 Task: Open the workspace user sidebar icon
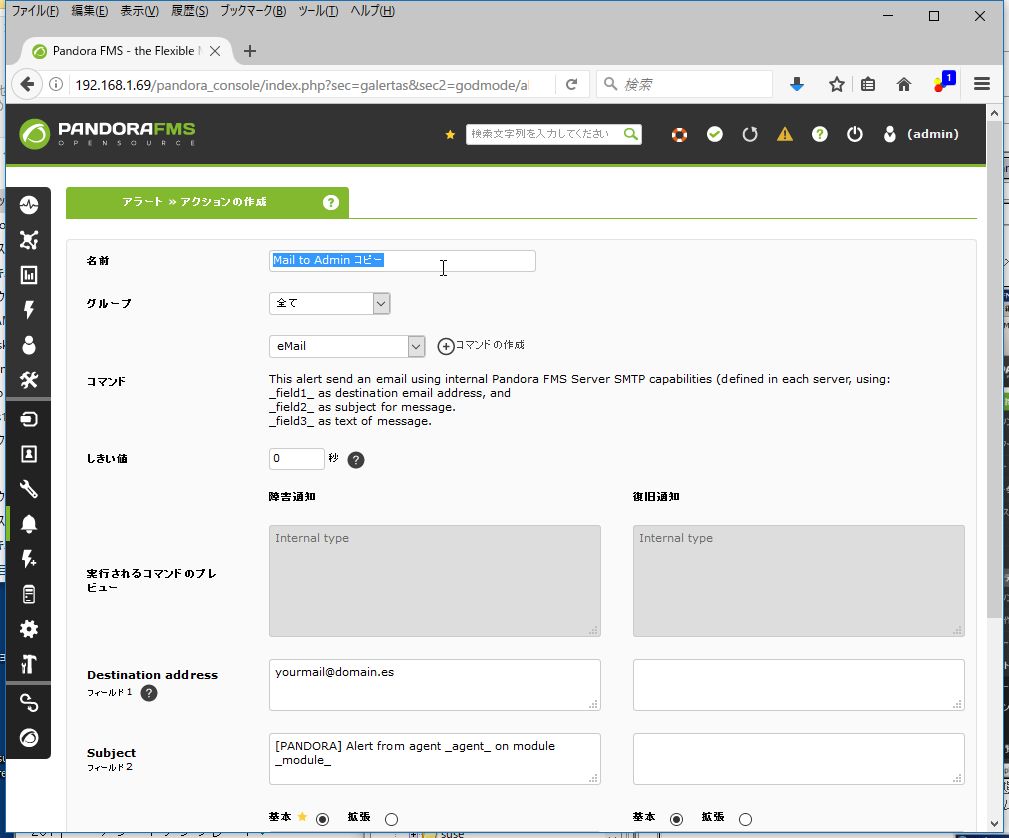(x=29, y=345)
